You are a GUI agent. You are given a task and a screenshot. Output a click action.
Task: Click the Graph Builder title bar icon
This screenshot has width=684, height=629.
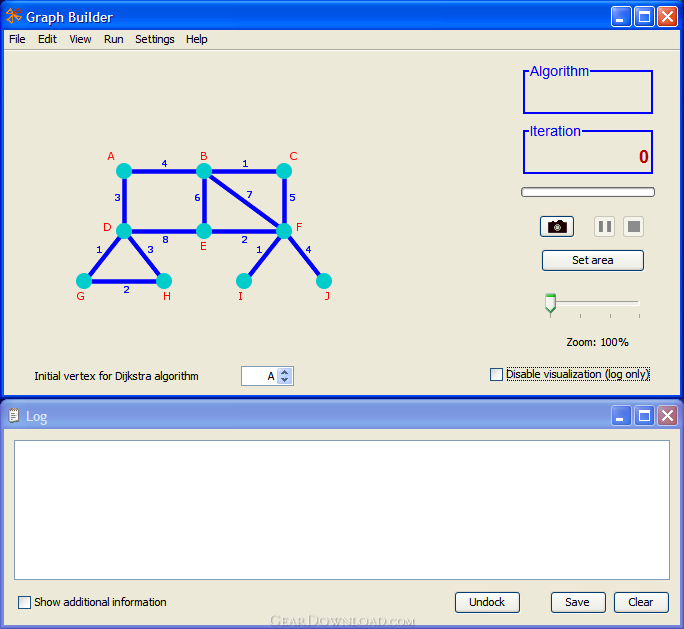[14, 16]
